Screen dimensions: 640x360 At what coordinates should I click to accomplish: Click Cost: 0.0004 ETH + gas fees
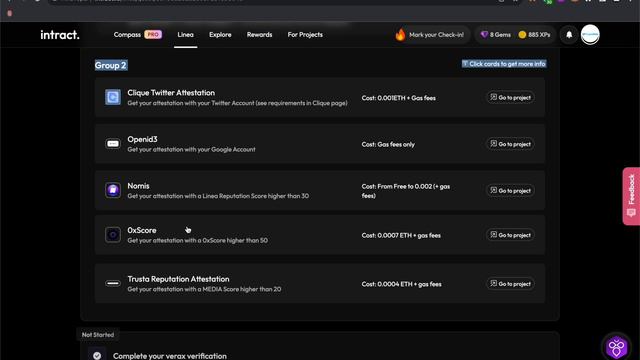(x=401, y=284)
